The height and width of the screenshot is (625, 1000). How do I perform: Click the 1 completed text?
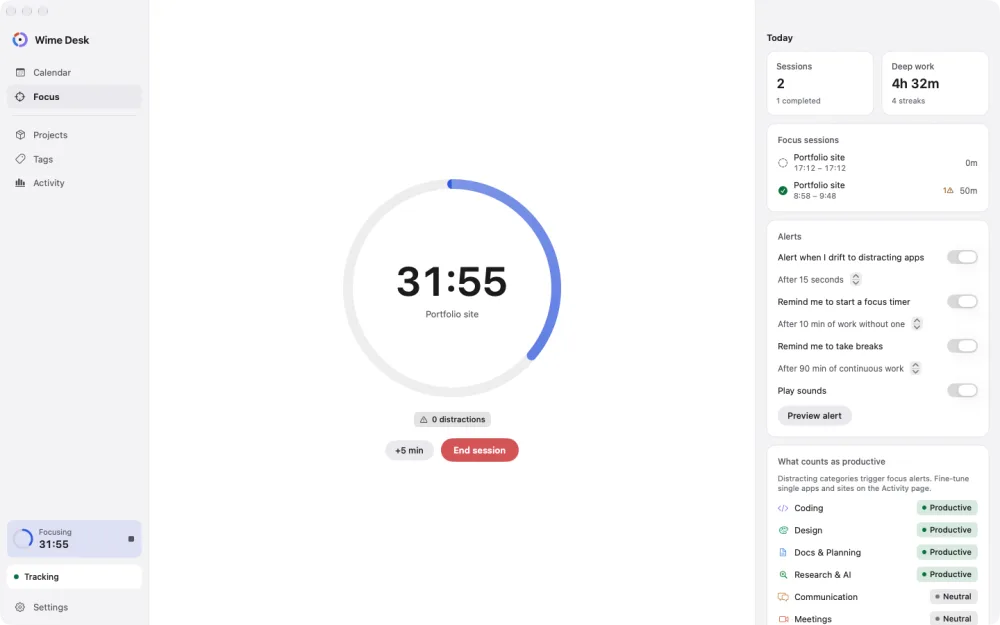point(798,101)
